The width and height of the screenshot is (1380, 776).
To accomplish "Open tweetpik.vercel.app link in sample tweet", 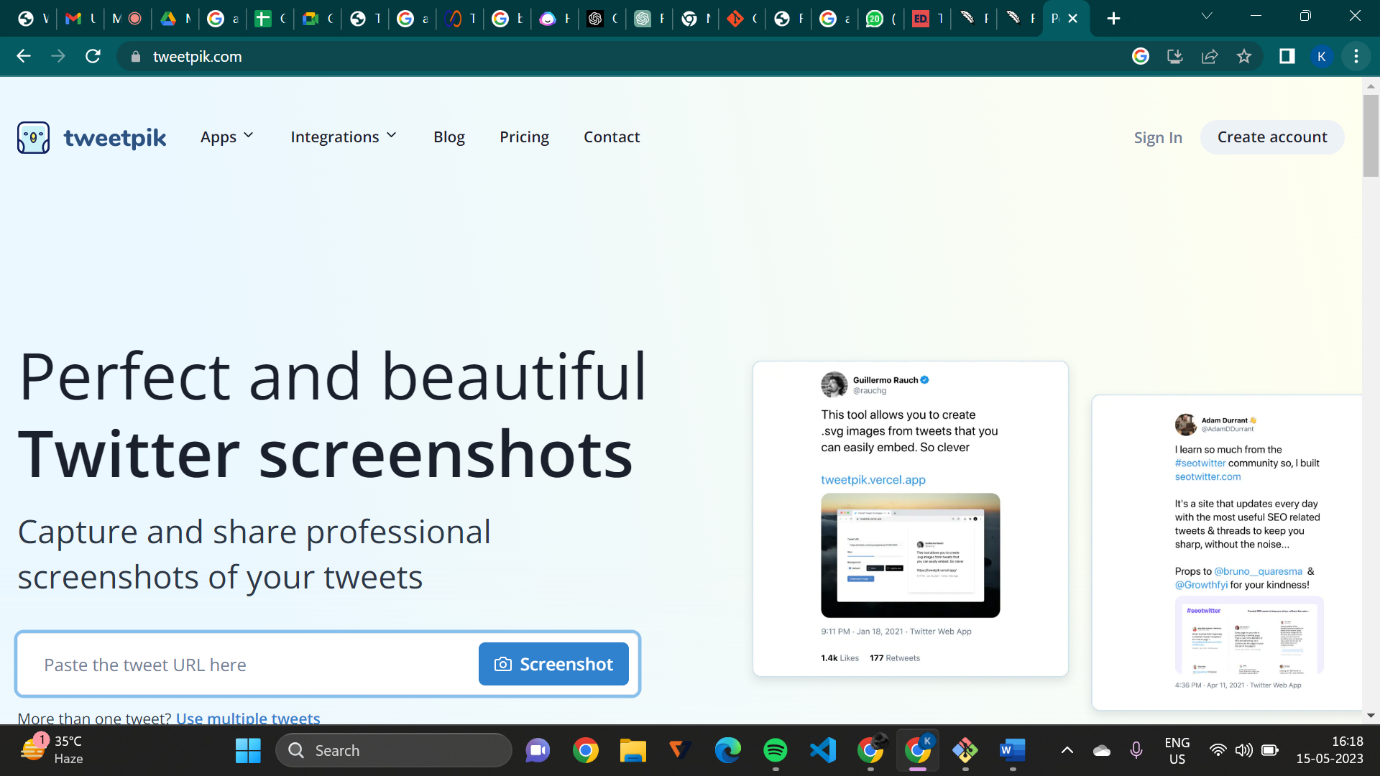I will point(873,480).
